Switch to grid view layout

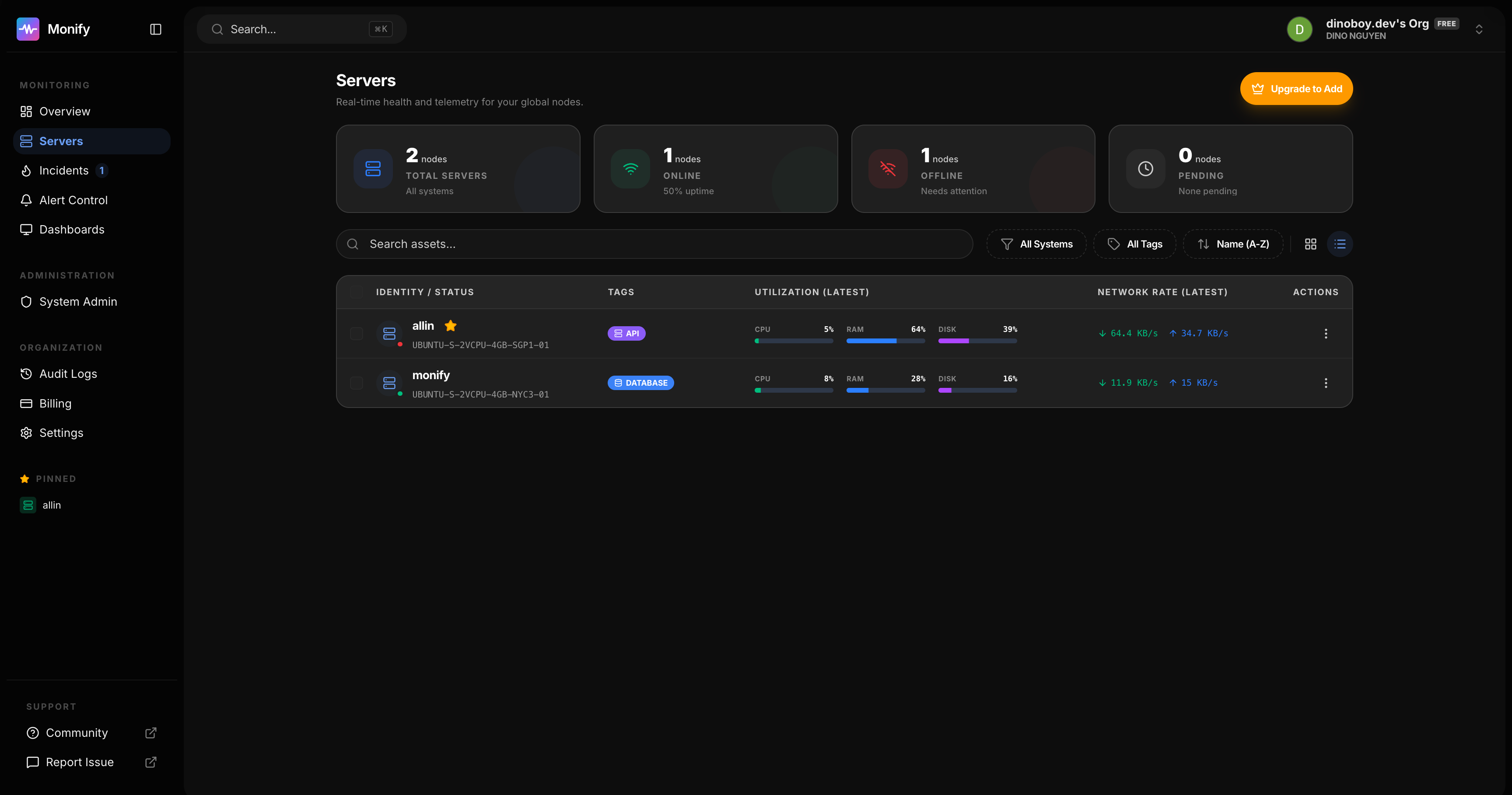(x=1311, y=244)
